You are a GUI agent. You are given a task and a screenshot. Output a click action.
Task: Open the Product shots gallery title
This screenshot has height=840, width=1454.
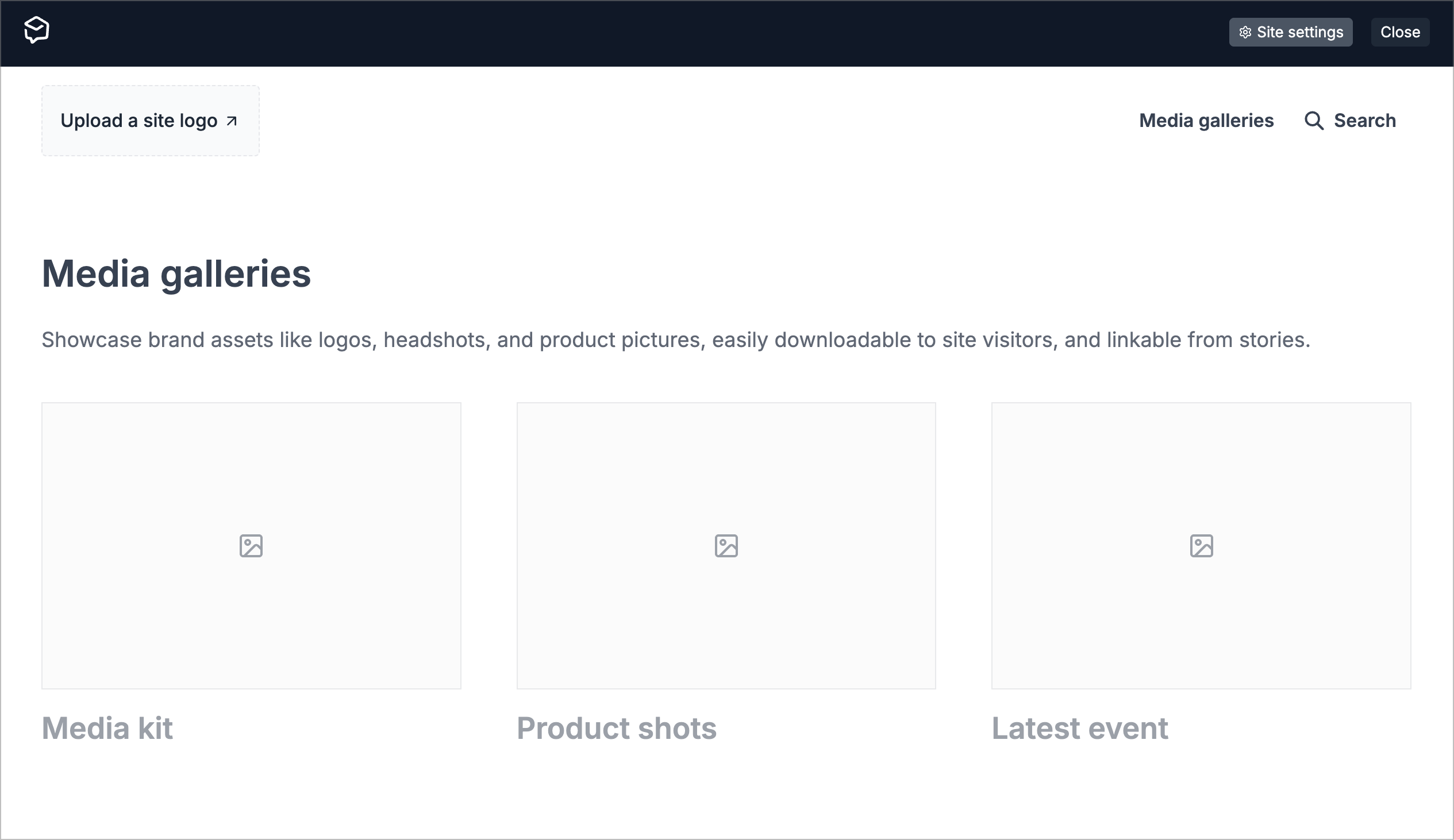coord(616,728)
